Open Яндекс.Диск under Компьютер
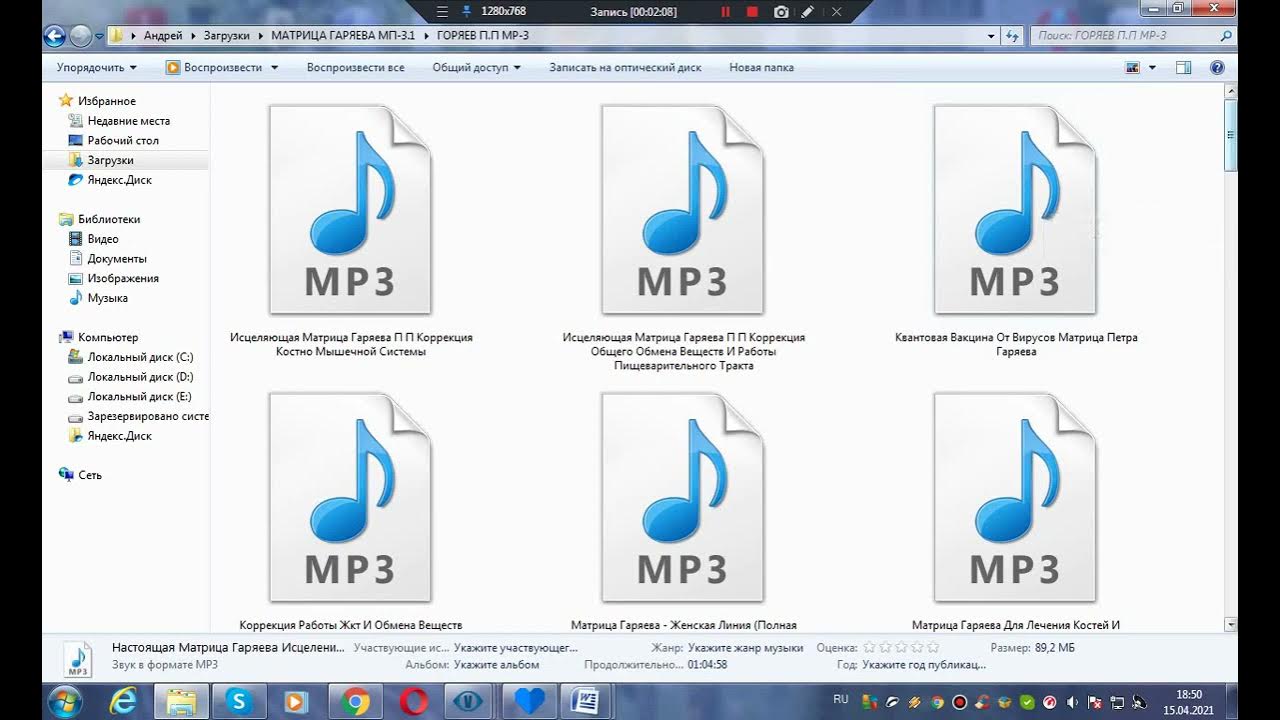 click(119, 436)
